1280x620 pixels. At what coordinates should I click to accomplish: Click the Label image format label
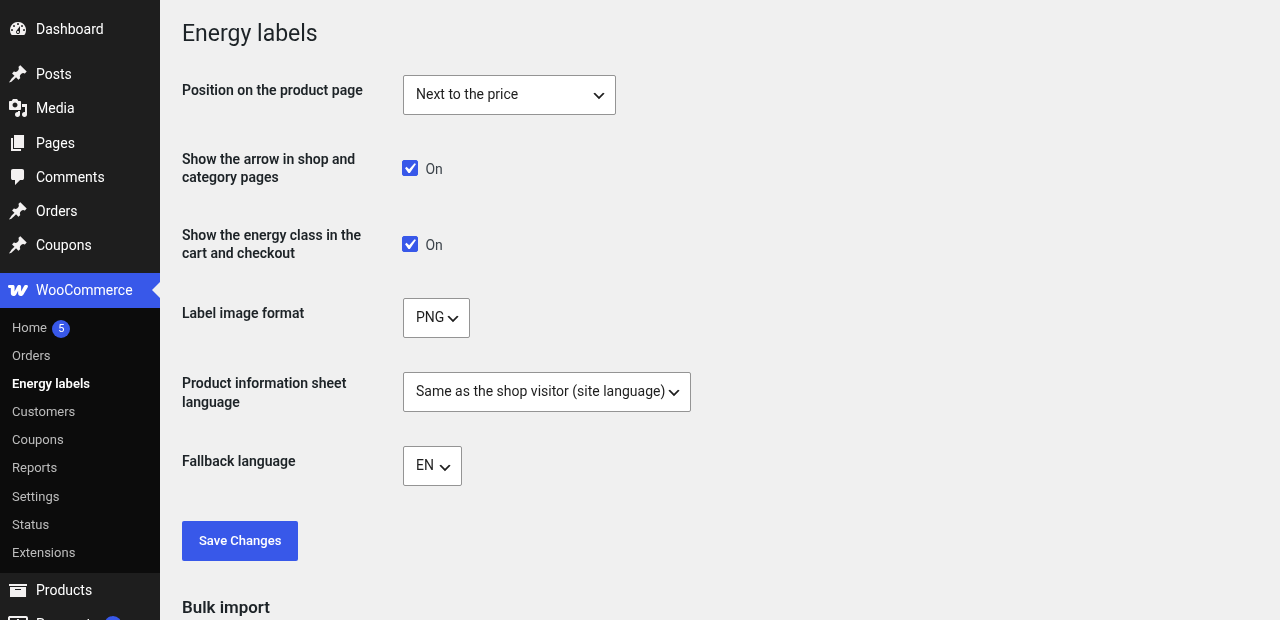[243, 313]
